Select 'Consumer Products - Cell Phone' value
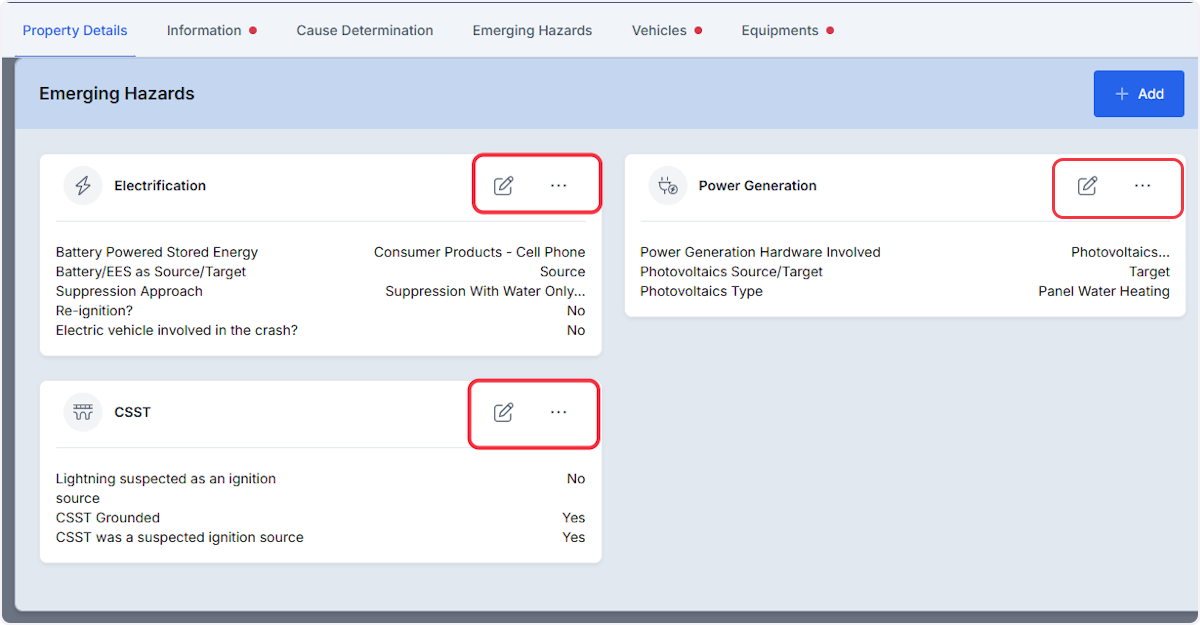The image size is (1200, 625). (x=480, y=252)
